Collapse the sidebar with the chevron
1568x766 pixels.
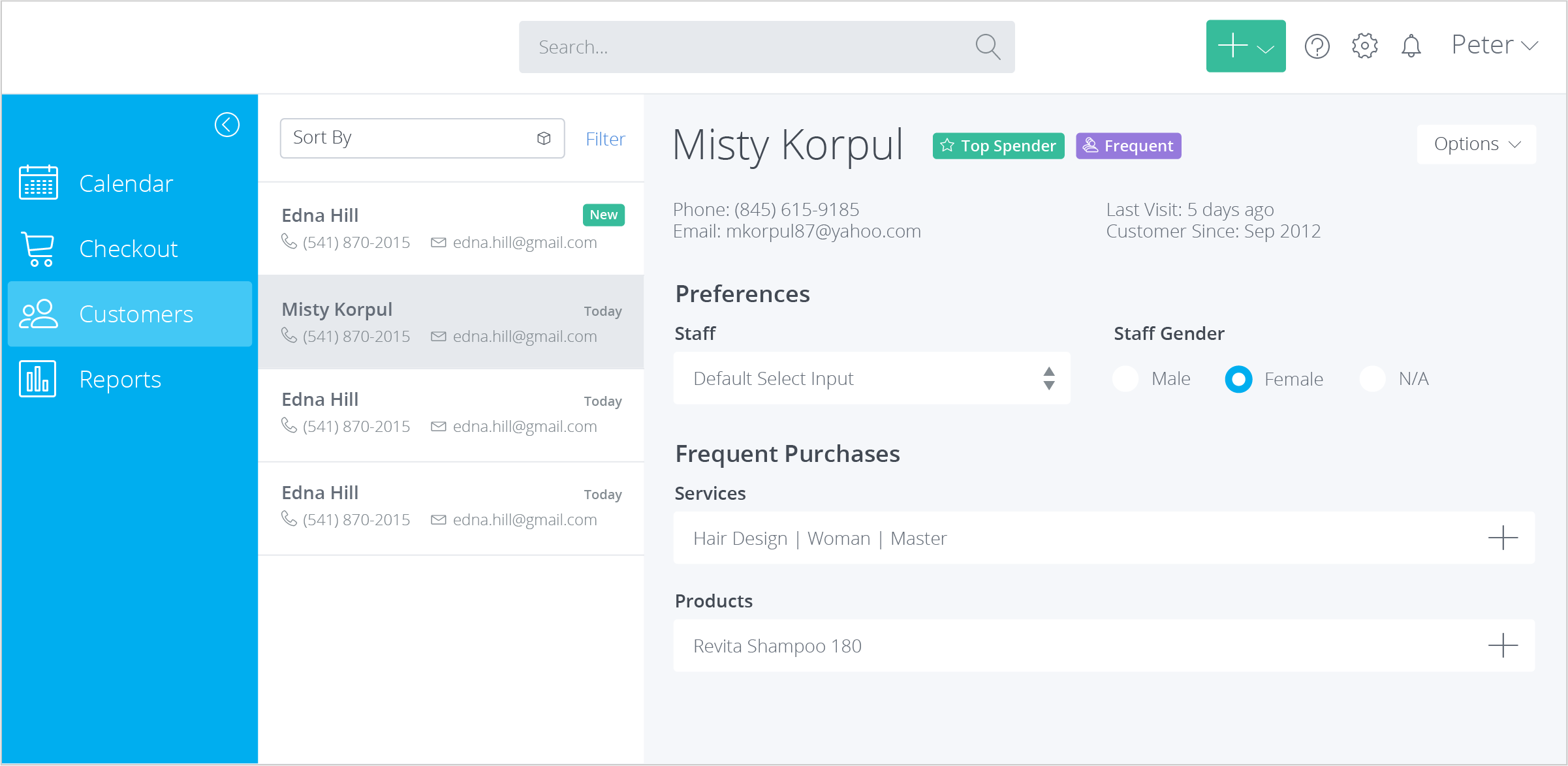click(227, 125)
